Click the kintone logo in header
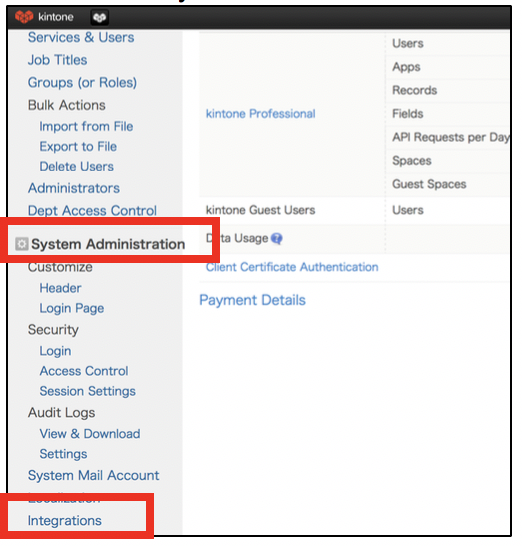522x546 pixels. [x=44, y=16]
